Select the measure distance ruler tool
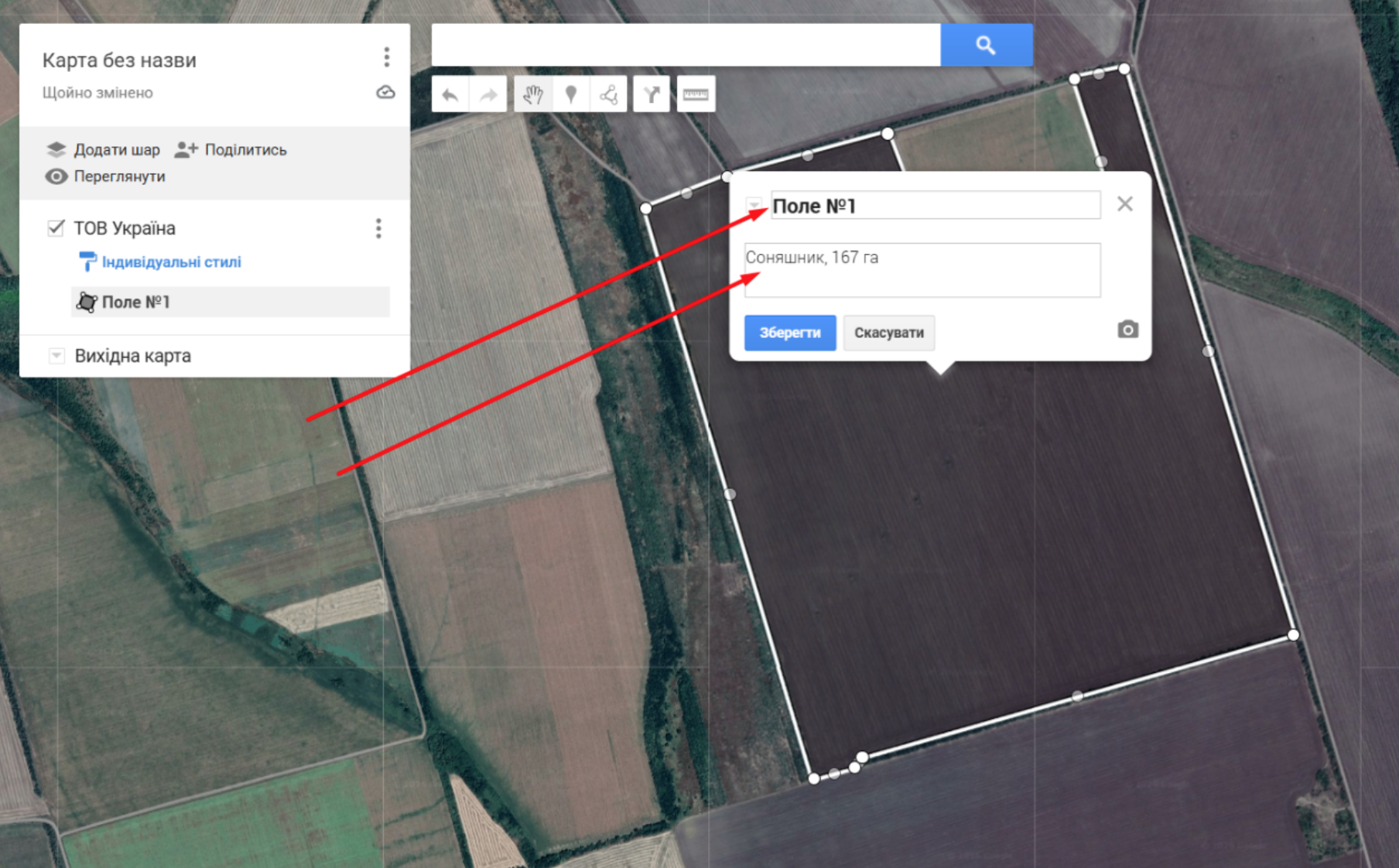The width and height of the screenshot is (1399, 868). (696, 95)
